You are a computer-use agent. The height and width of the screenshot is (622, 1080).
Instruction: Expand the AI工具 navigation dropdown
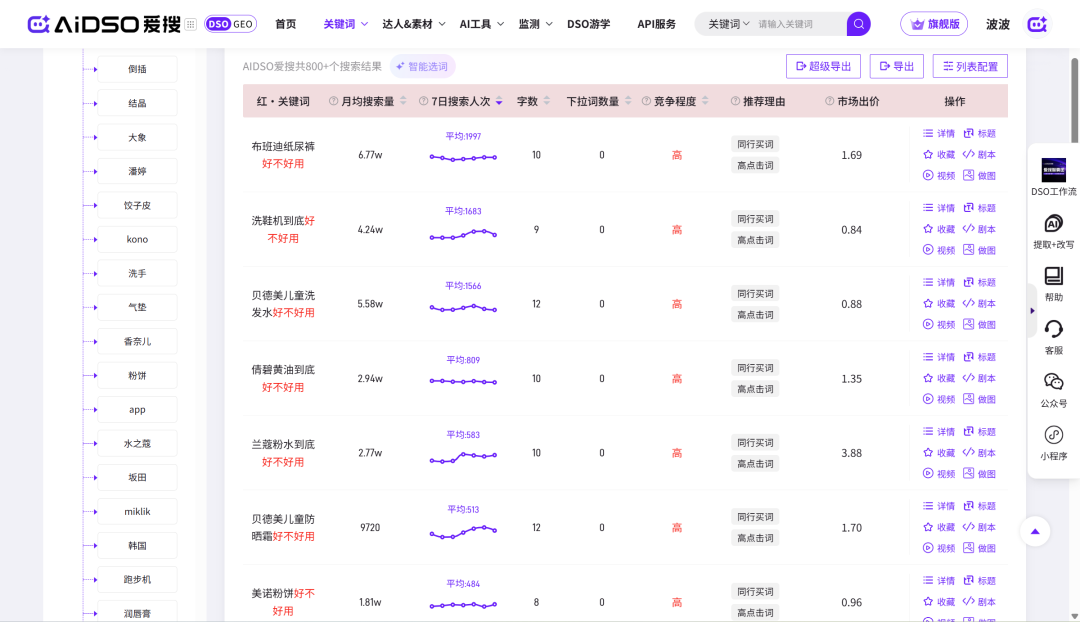pyautogui.click(x=481, y=24)
